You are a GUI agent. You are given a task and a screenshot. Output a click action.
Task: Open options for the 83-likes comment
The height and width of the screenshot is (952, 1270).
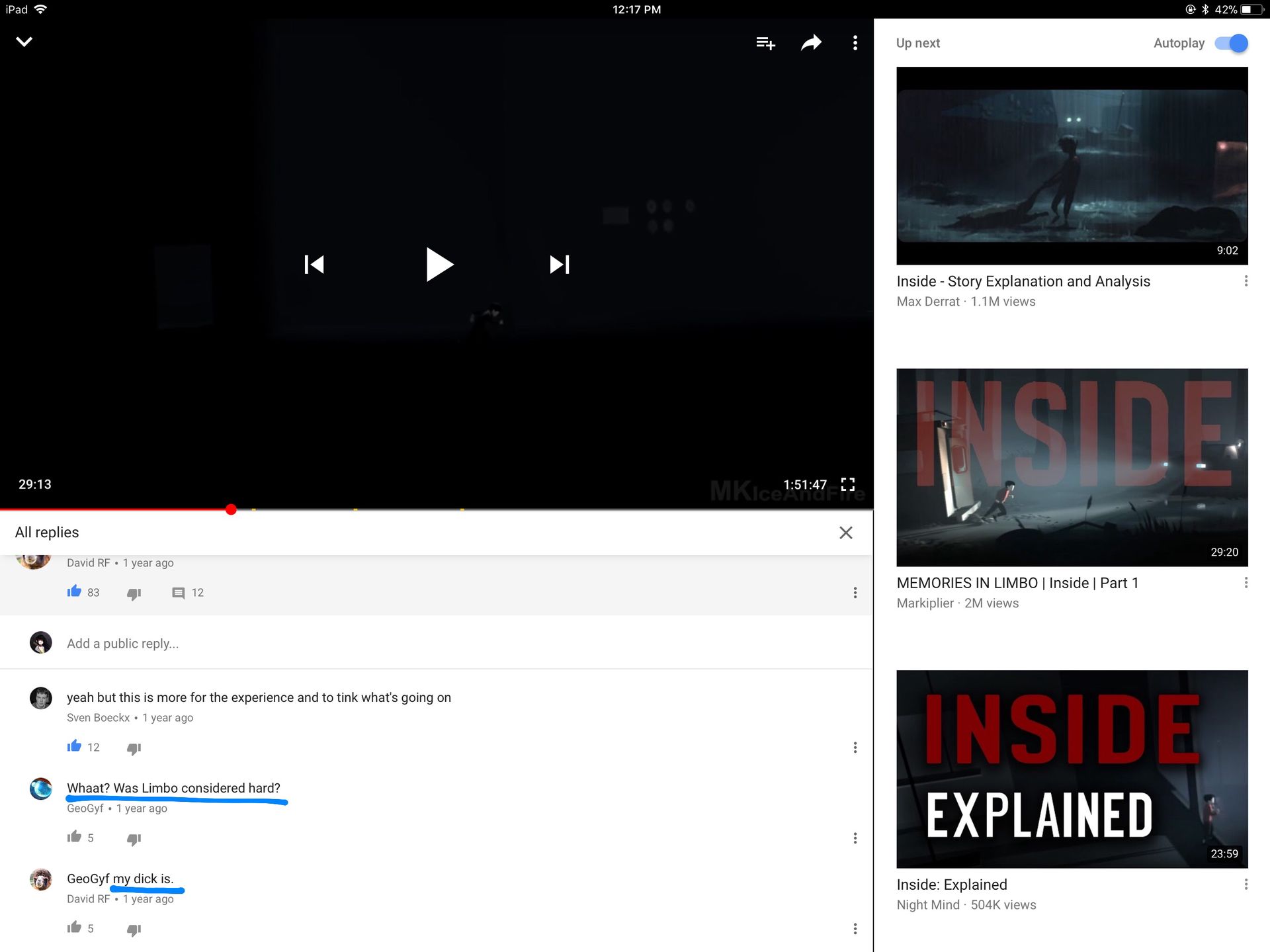click(x=855, y=593)
